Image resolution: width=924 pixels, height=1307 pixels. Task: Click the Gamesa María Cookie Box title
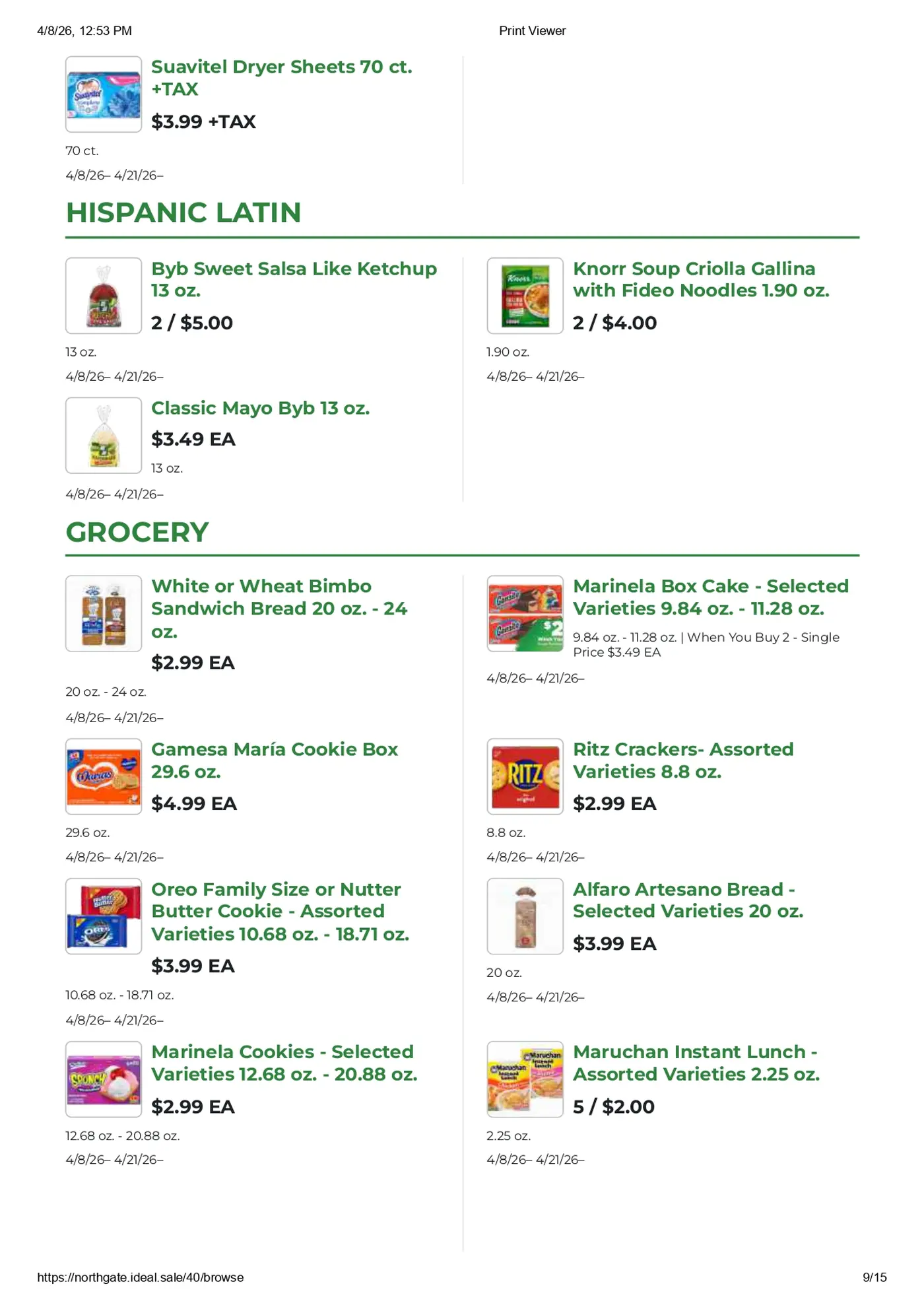pyautogui.click(x=275, y=760)
